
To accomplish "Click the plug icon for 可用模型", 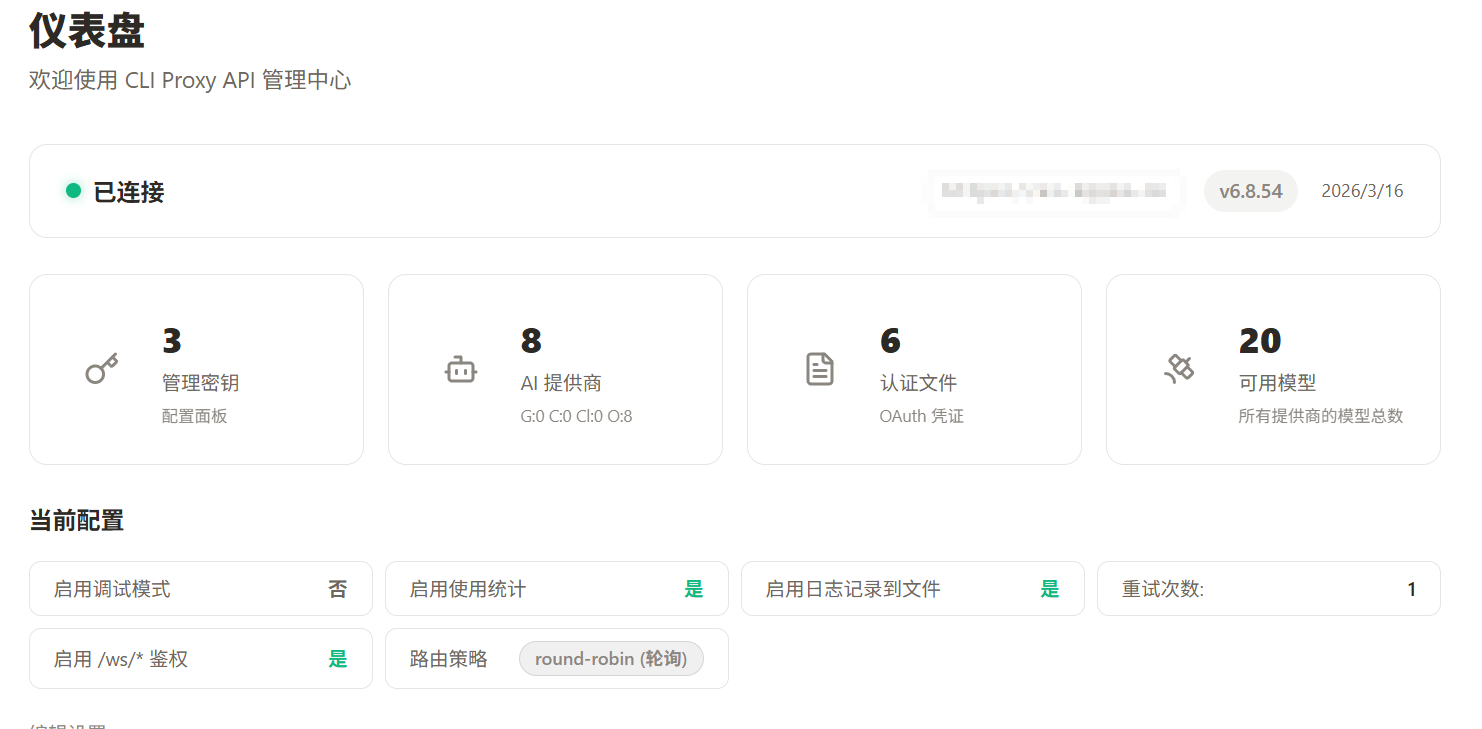I will tap(1179, 369).
